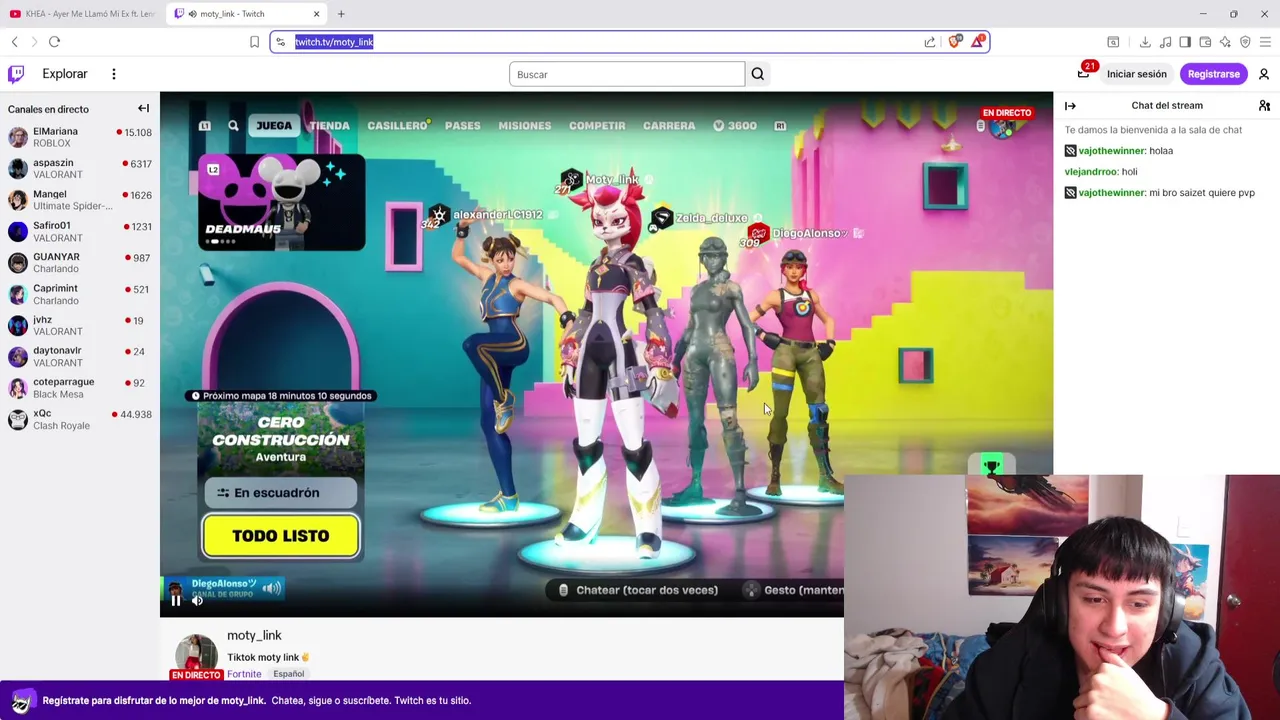This screenshot has width=1280, height=720.
Task: Go back with the browser back arrow
Action: pyautogui.click(x=15, y=42)
